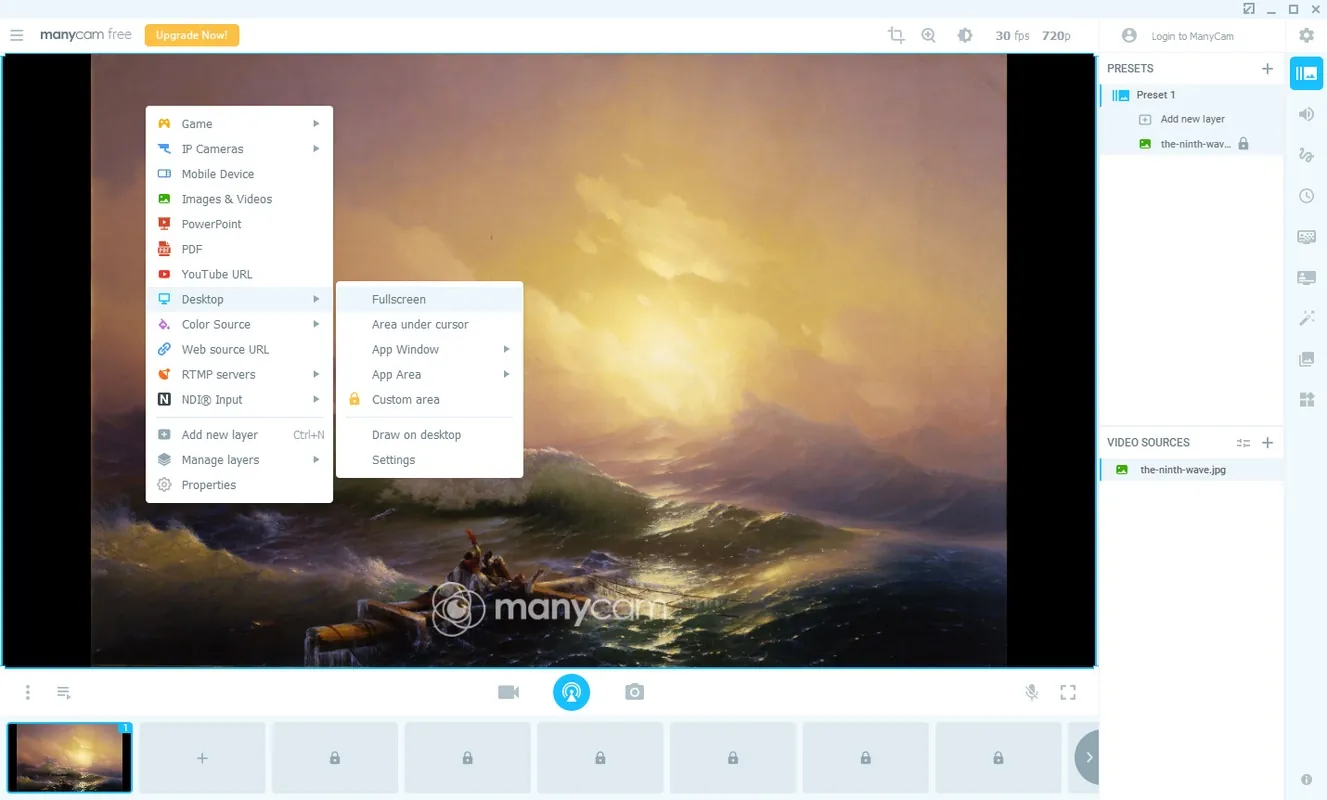
Task: Click Login to ManyCam link
Action: click(1192, 36)
